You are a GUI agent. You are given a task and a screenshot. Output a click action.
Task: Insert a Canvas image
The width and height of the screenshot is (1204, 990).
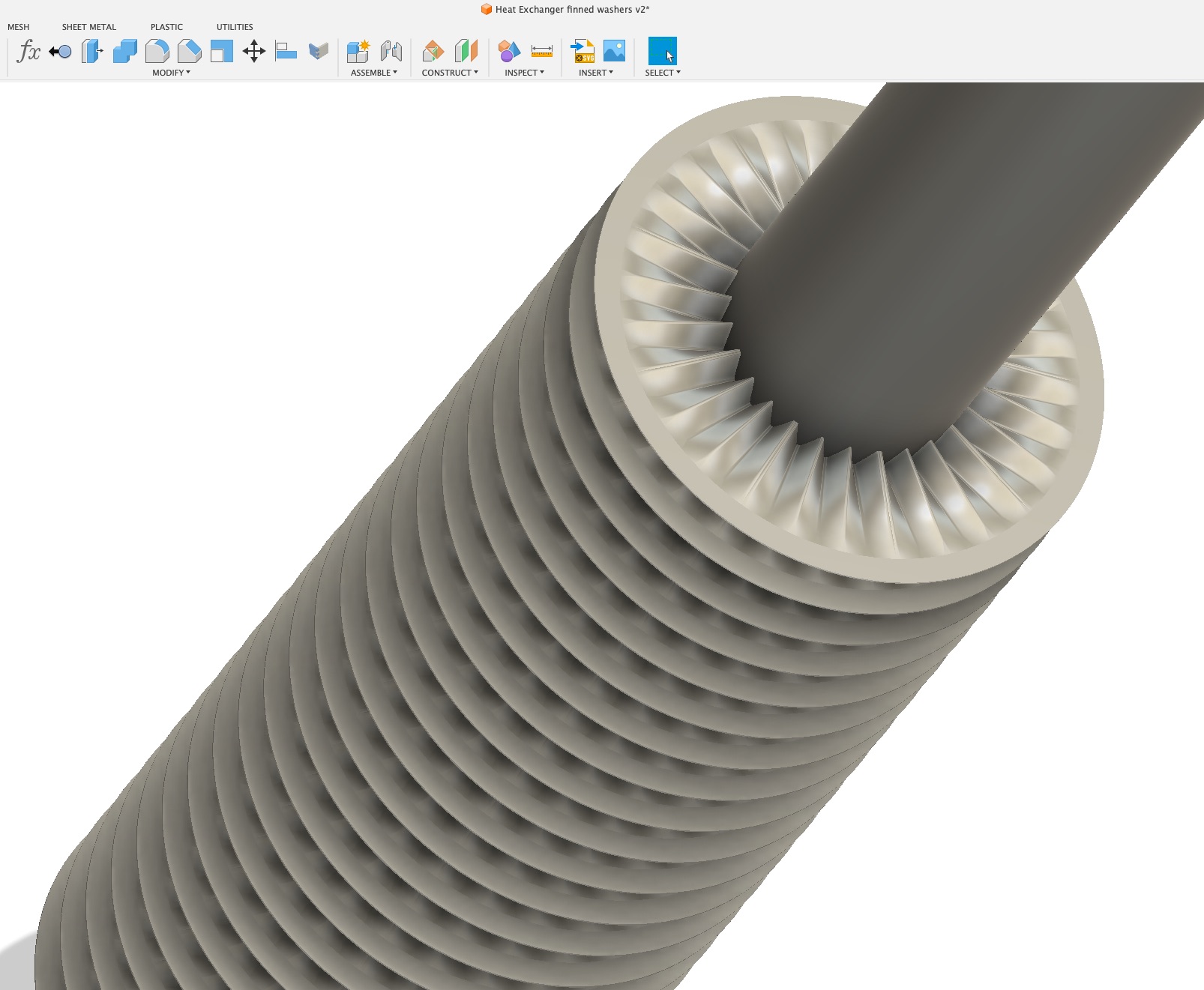pyautogui.click(x=616, y=51)
